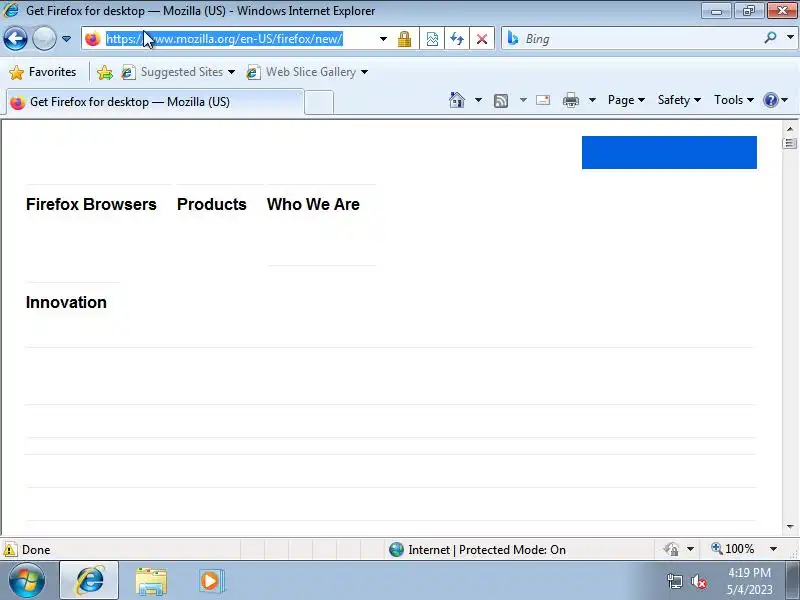Image resolution: width=800 pixels, height=600 pixels.
Task: Click the muted volume tray icon
Action: pos(698,581)
